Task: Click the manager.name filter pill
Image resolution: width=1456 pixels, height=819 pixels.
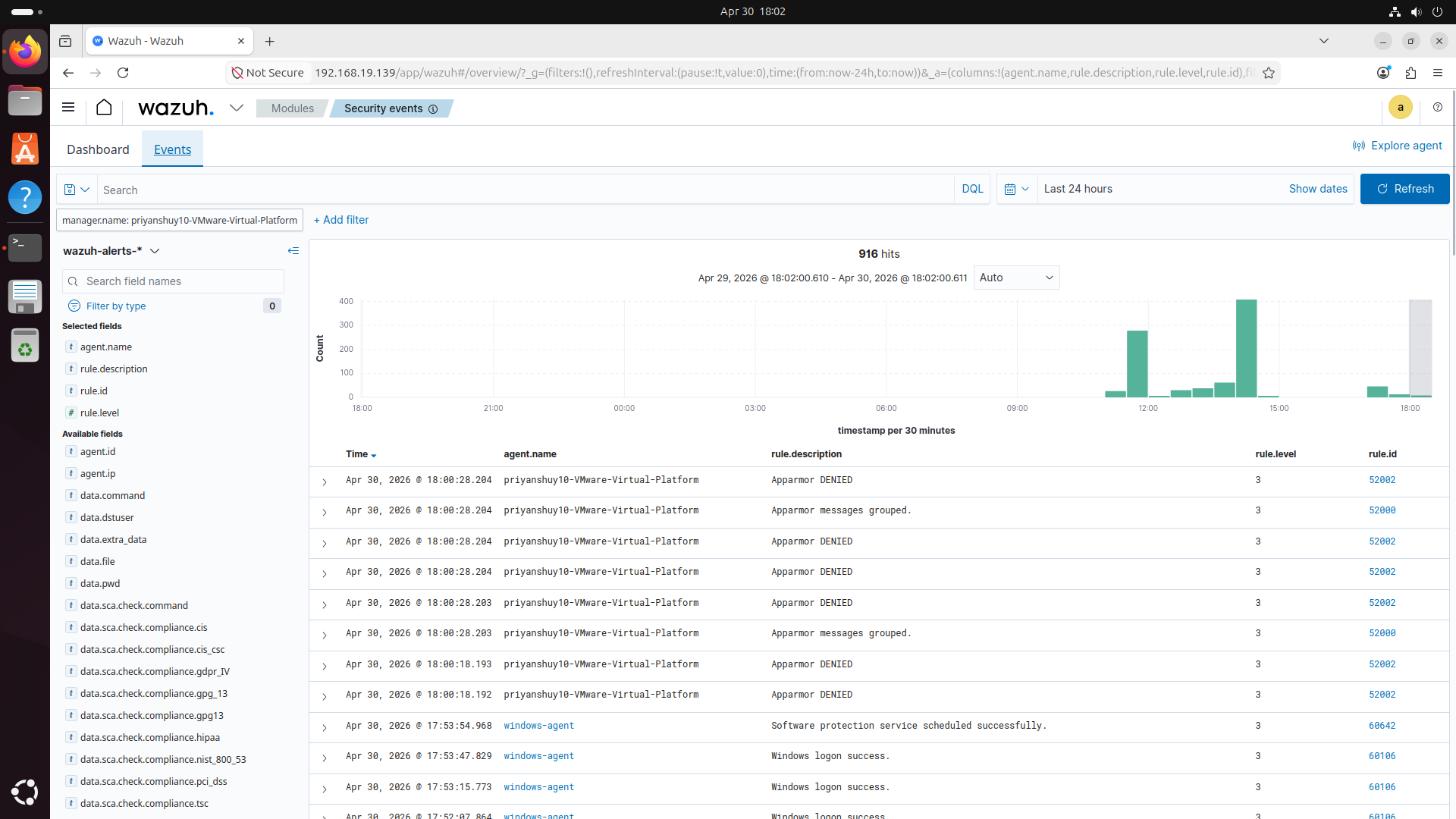Action: point(180,220)
